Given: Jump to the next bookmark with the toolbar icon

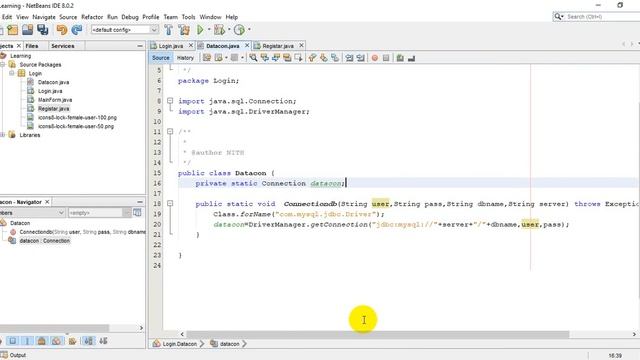Looking at the screenshot, I should click(324, 58).
